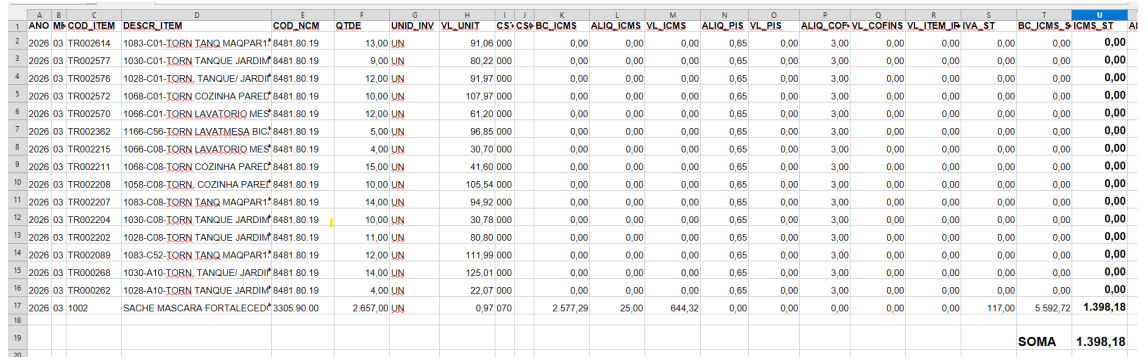Click the VL_PIS header cell

pos(774,26)
